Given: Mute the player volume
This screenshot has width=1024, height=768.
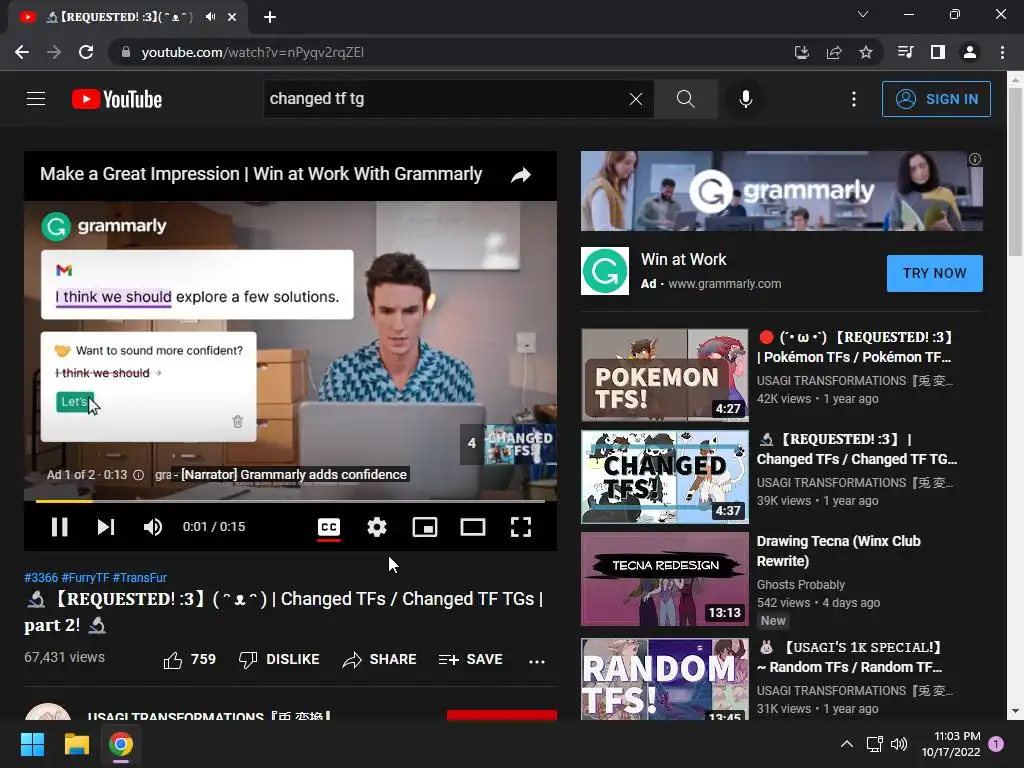Looking at the screenshot, I should 152,527.
